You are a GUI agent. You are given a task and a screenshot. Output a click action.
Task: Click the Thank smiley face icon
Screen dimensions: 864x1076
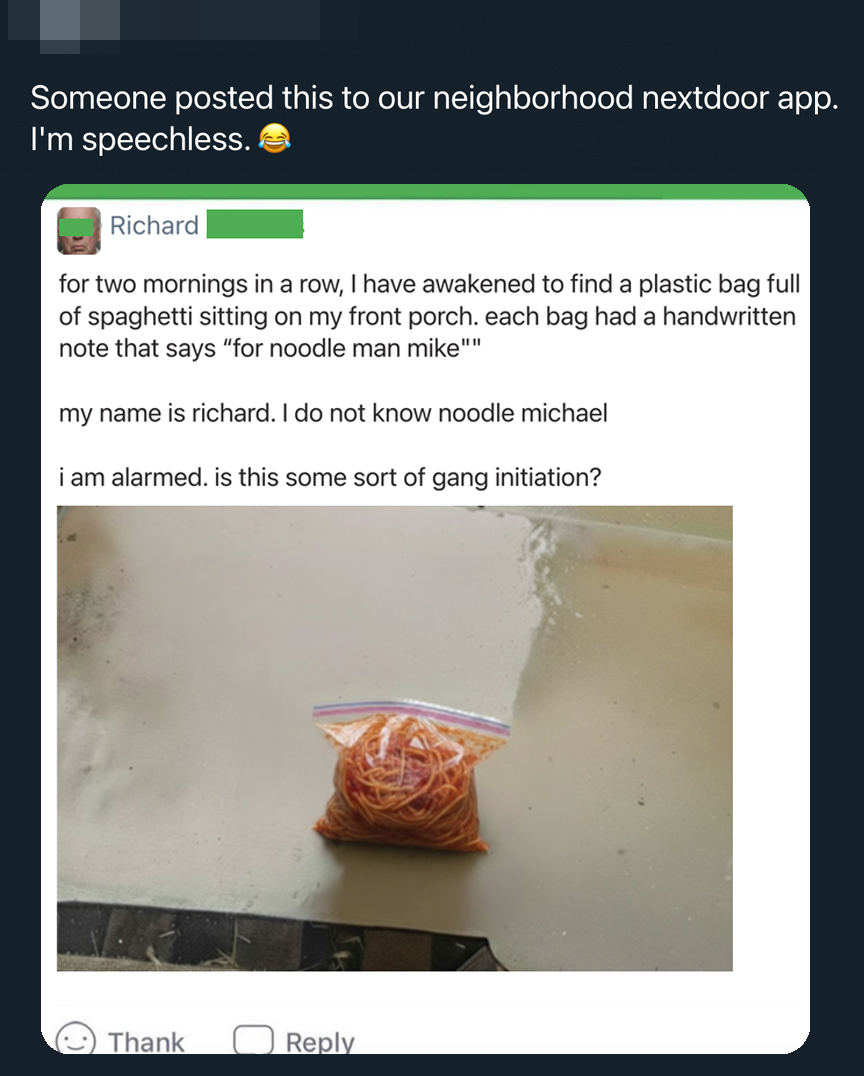tap(76, 1040)
